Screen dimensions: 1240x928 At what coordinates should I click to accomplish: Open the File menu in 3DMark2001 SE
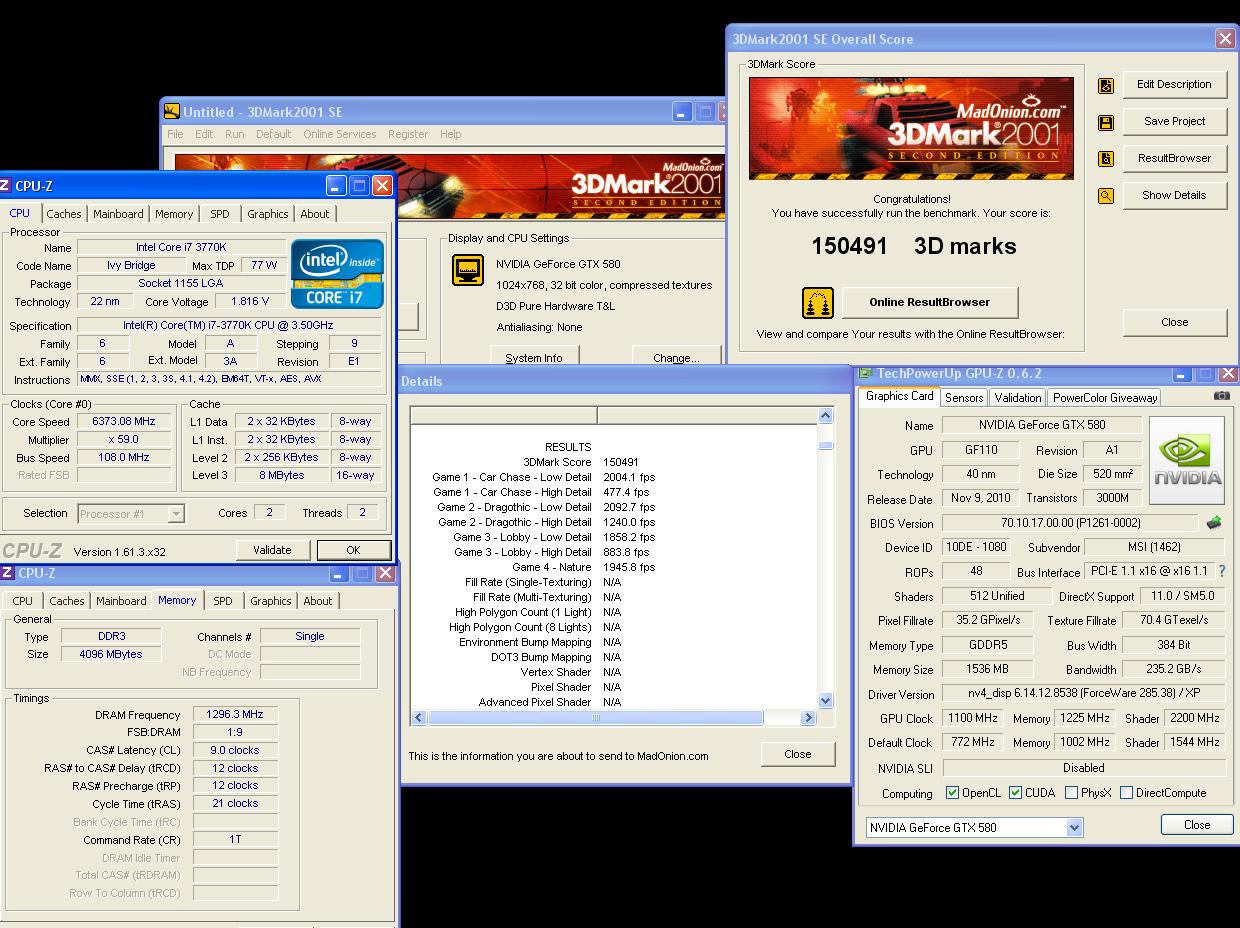click(x=175, y=134)
